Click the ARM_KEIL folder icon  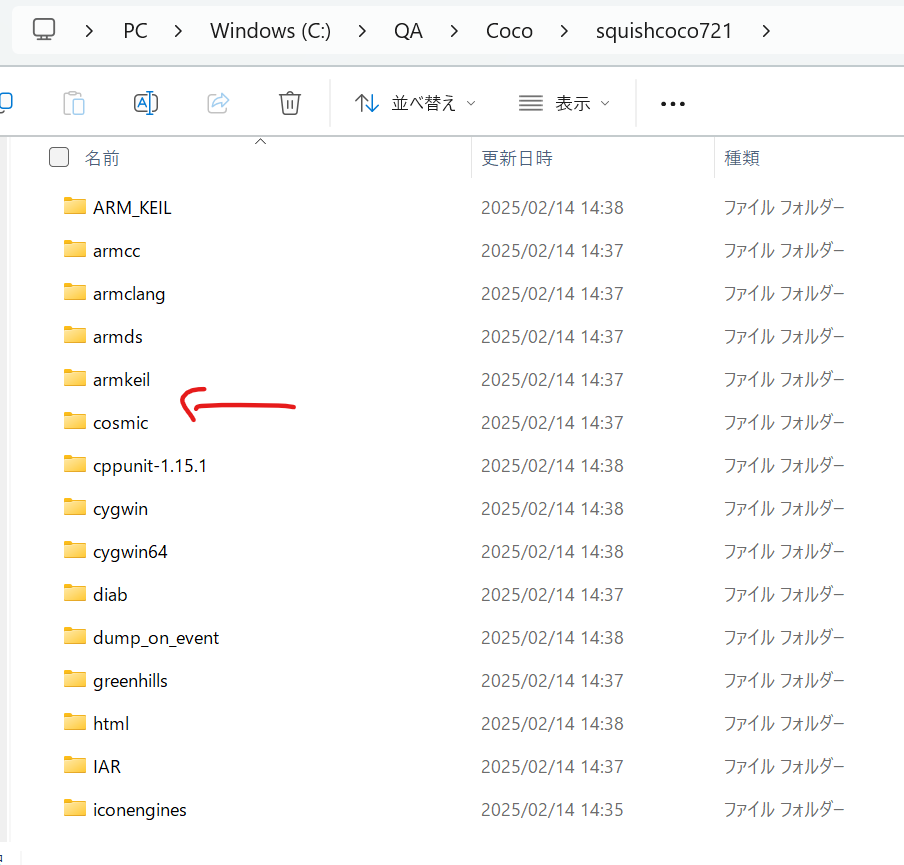click(x=74, y=206)
